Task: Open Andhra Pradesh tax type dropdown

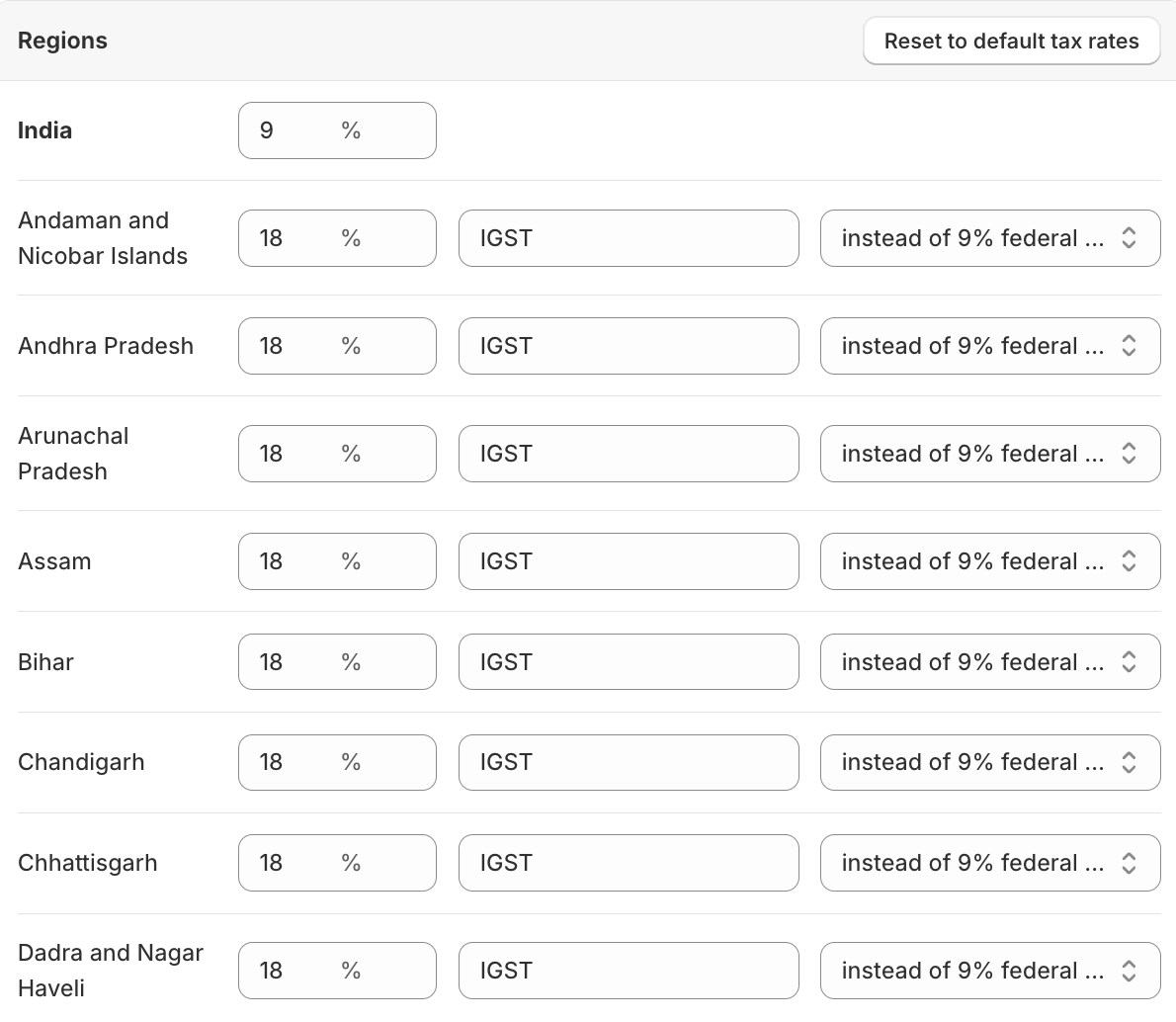Action: [x=990, y=346]
